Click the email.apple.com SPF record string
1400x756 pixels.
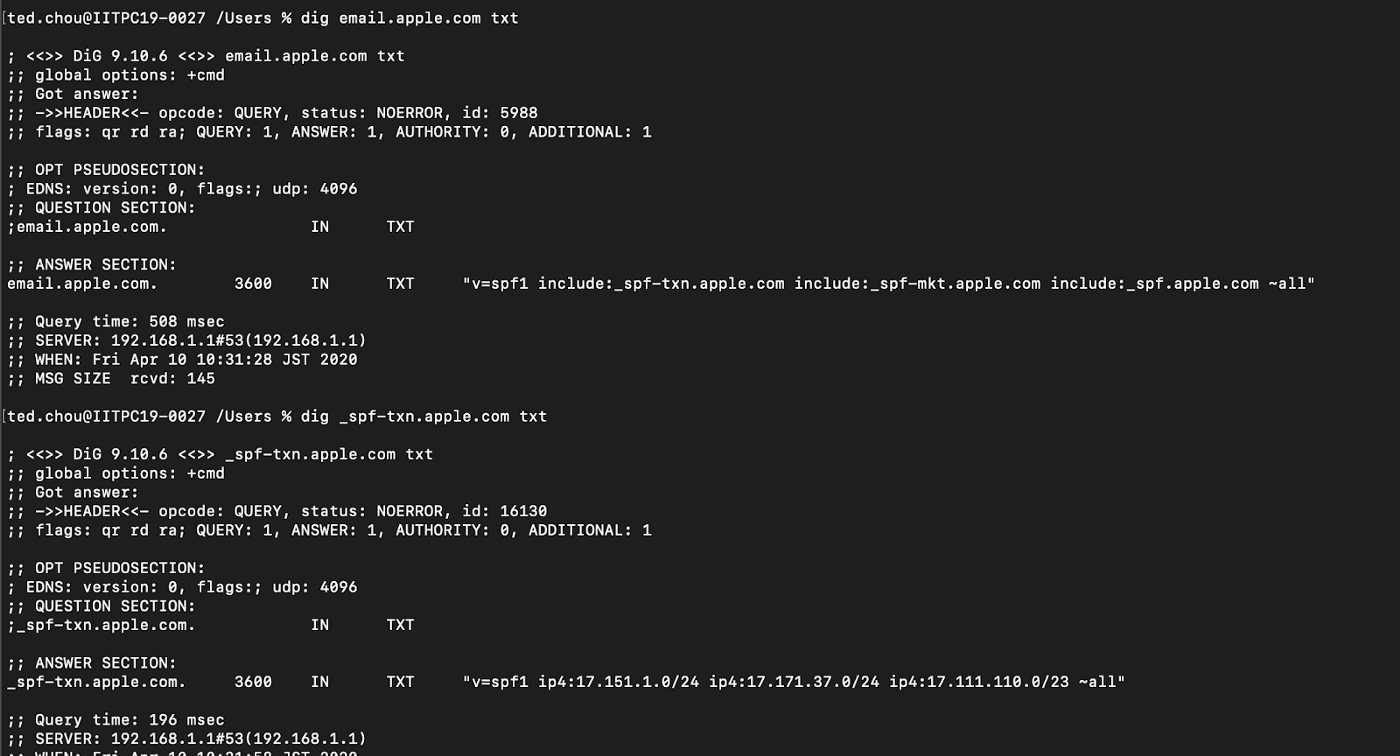tap(889, 284)
